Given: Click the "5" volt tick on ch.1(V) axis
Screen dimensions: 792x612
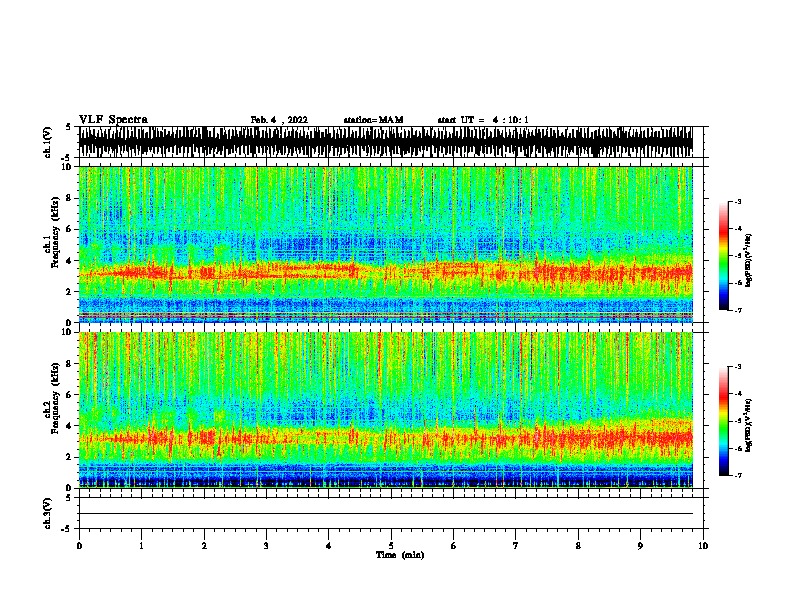Looking at the screenshot, I should (68, 127).
